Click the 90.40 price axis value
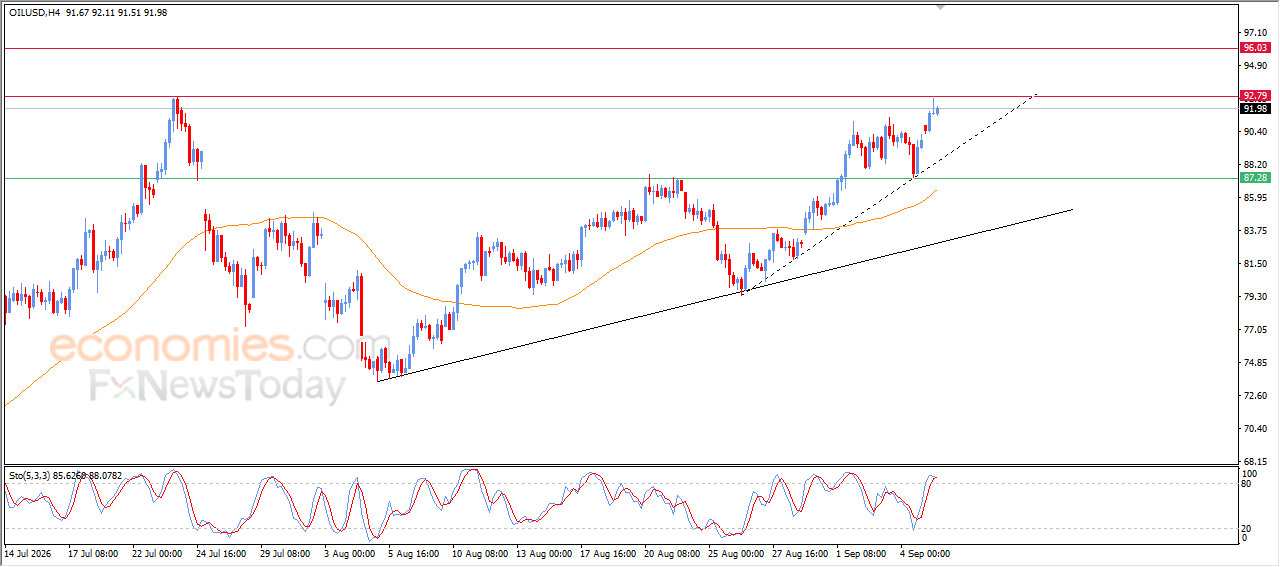Screen dimensions: 1280x567 coord(1255,132)
